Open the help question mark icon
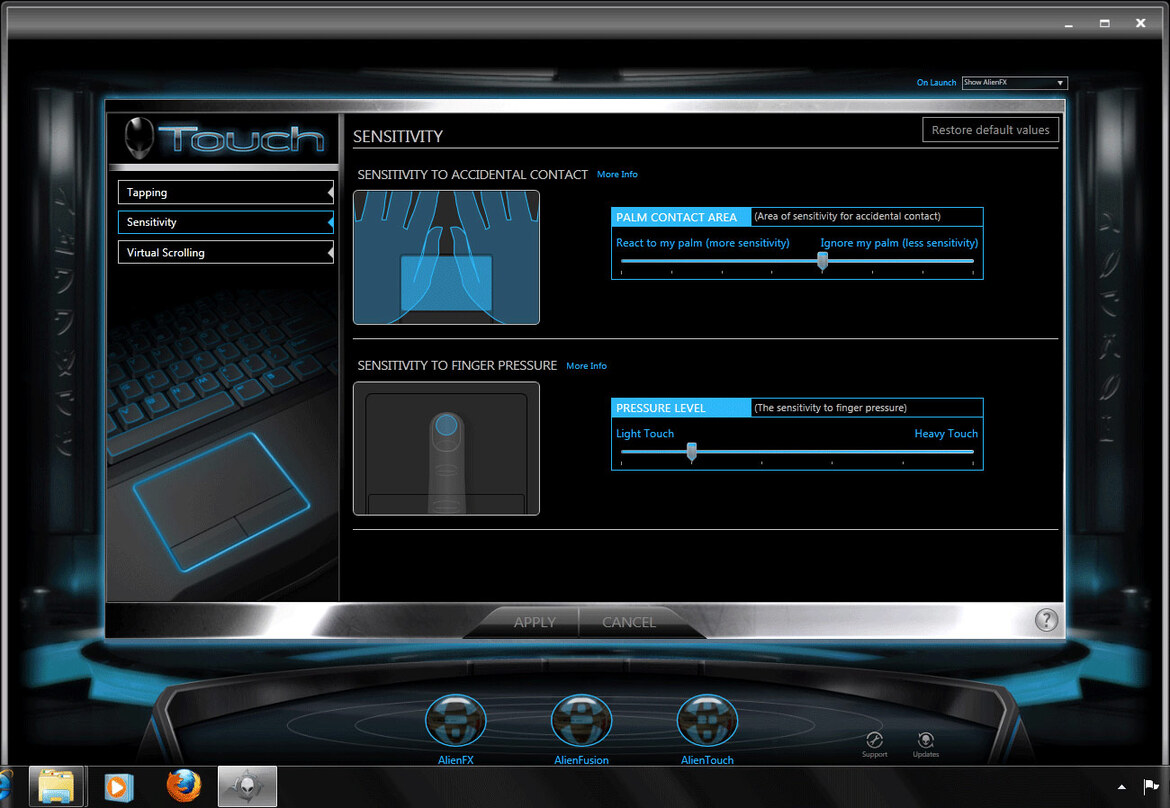The image size is (1170, 808). [1046, 620]
